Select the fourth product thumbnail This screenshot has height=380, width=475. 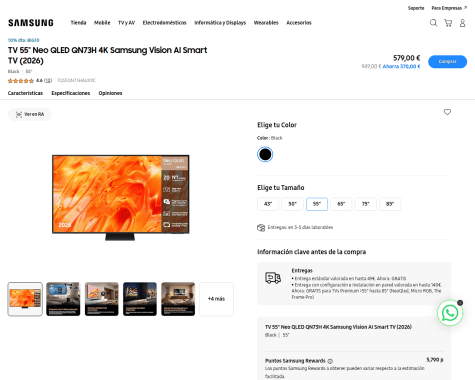point(140,299)
